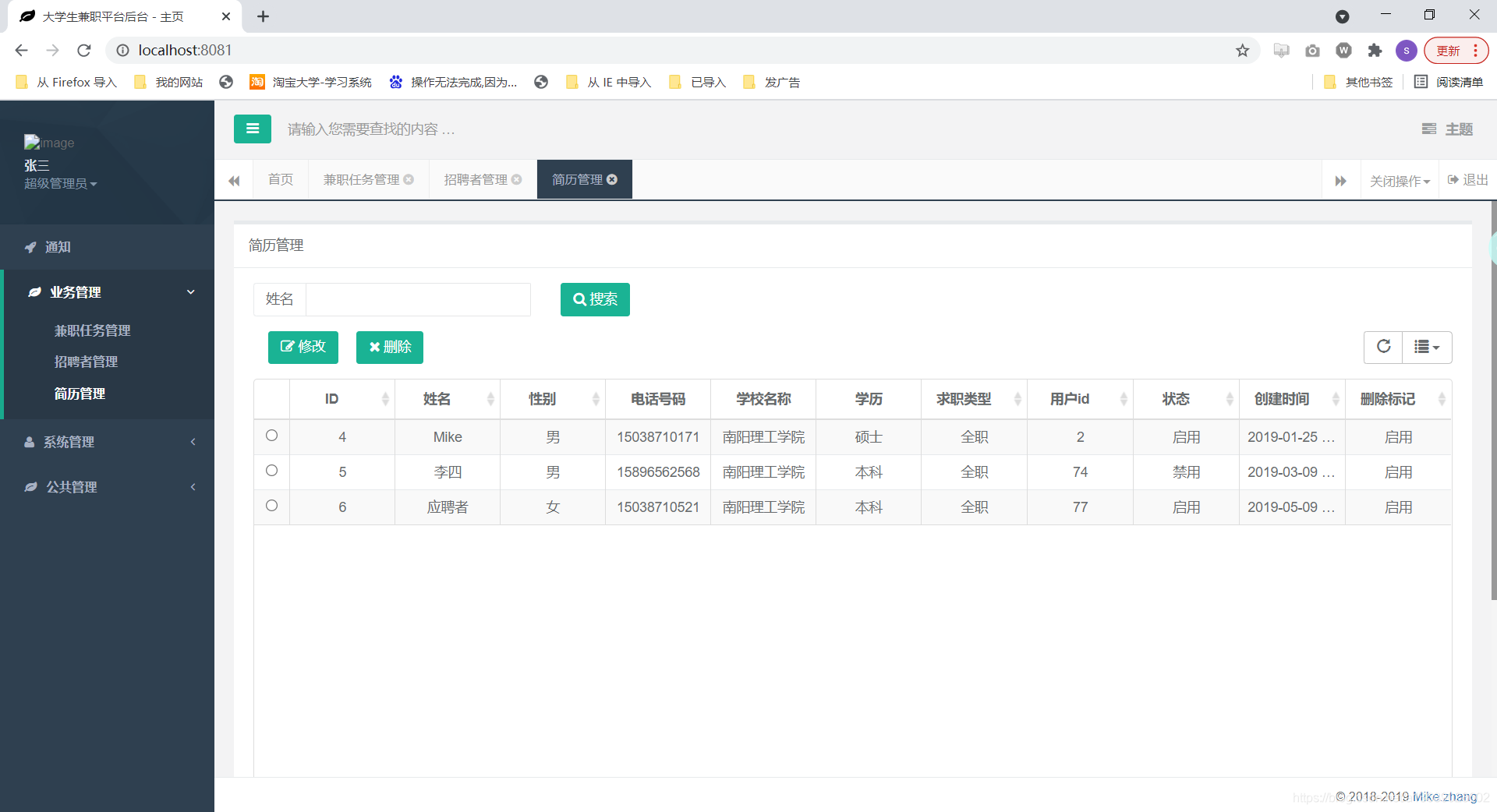Image resolution: width=1497 pixels, height=812 pixels.
Task: Open the Chrome profile avatar
Action: [1406, 51]
